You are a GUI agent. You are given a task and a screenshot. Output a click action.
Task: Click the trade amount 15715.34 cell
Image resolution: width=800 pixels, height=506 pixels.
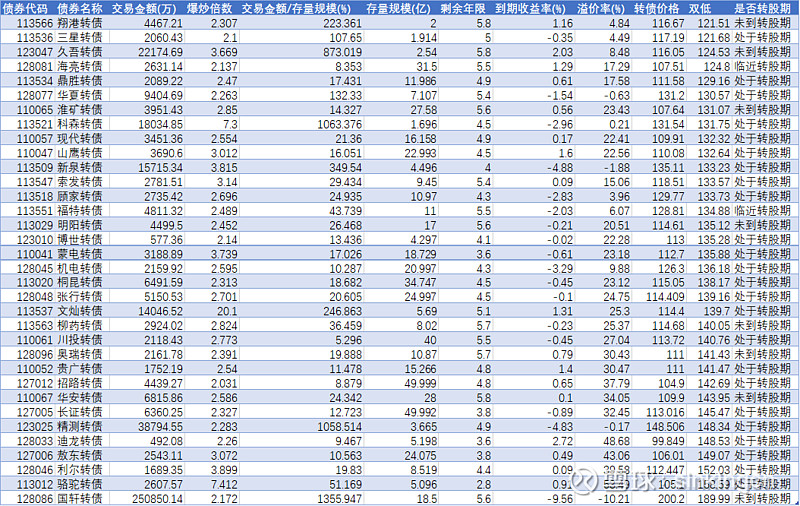pyautogui.click(x=160, y=168)
